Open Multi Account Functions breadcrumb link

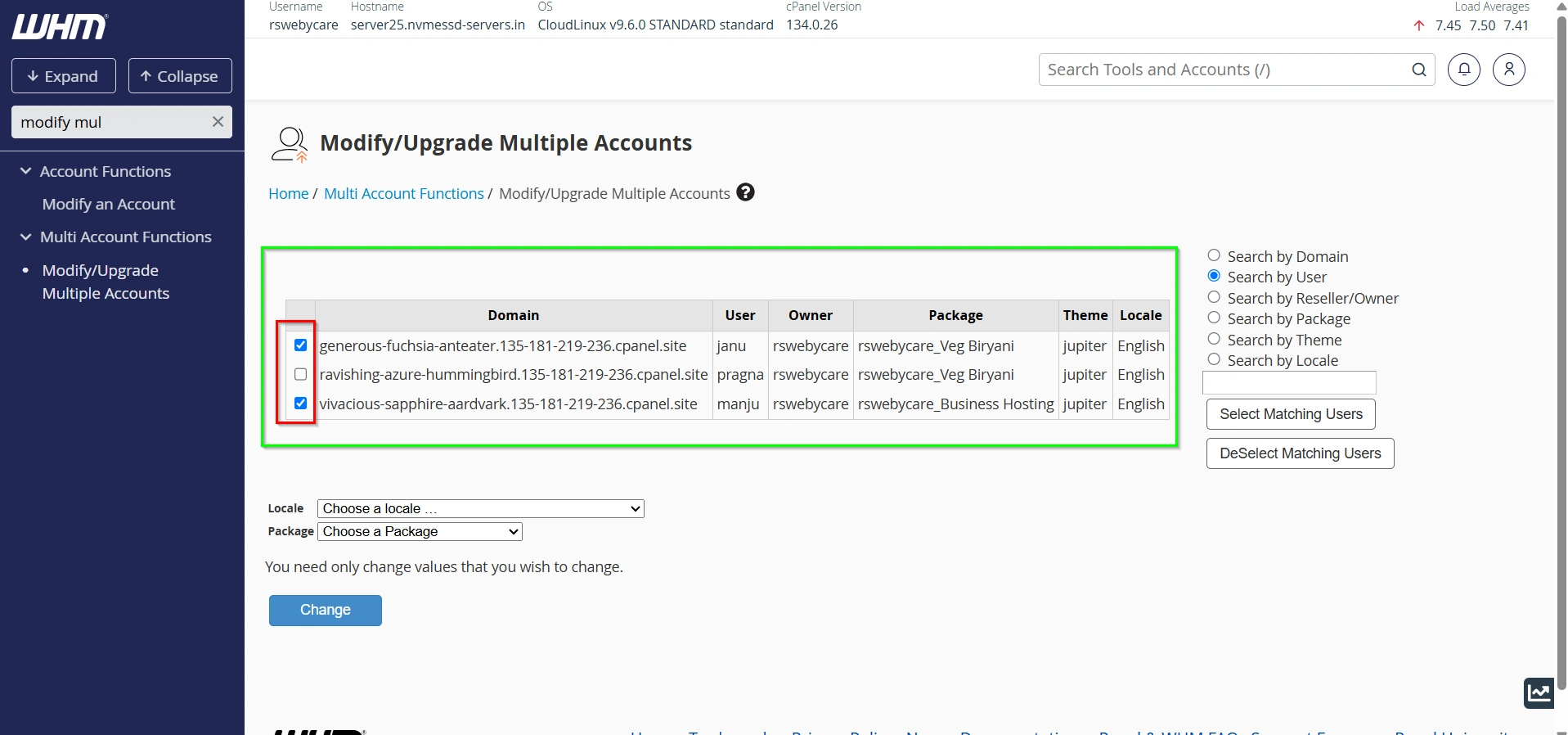[x=404, y=193]
